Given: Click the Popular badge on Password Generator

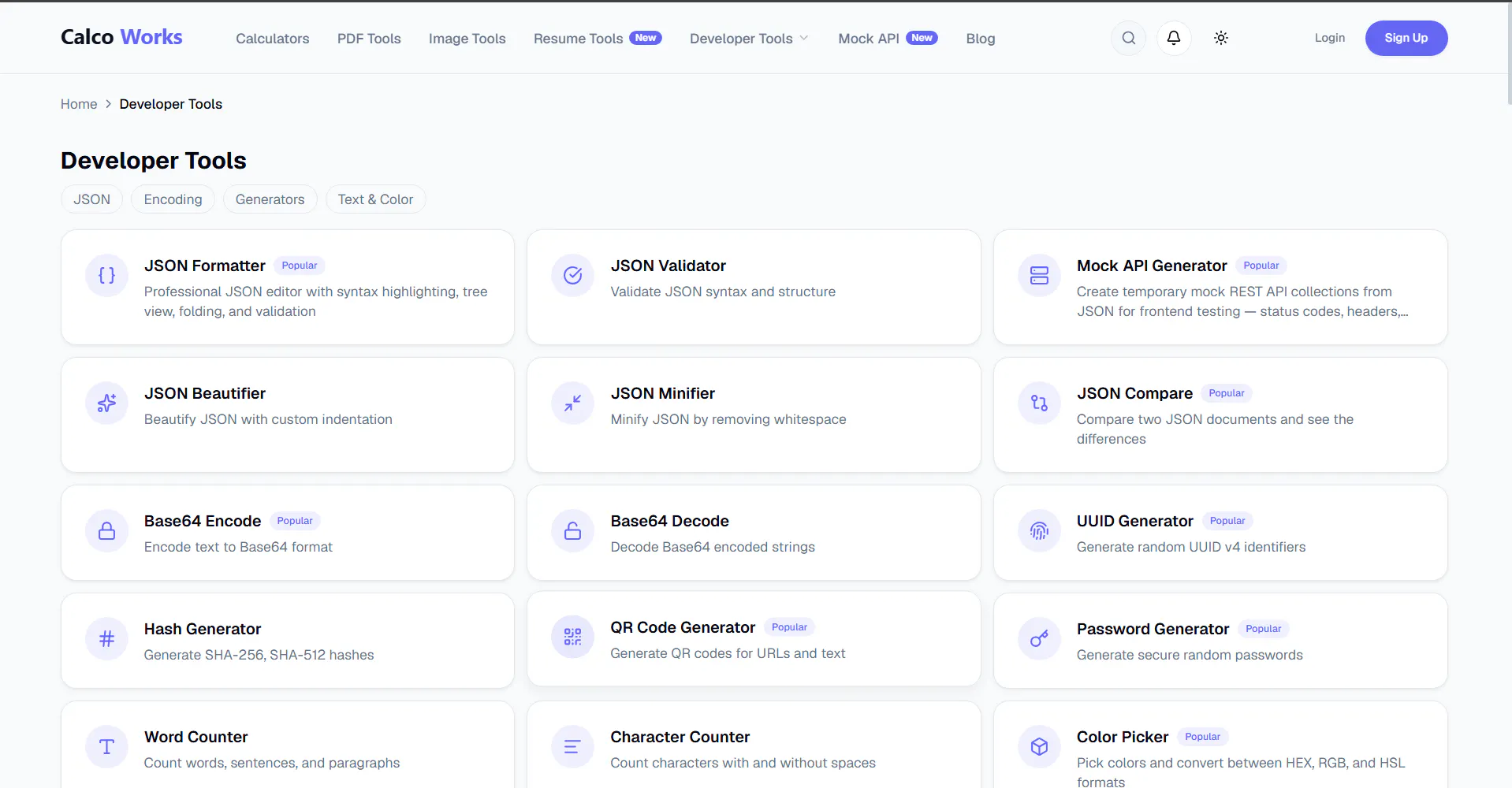Looking at the screenshot, I should click(1263, 629).
